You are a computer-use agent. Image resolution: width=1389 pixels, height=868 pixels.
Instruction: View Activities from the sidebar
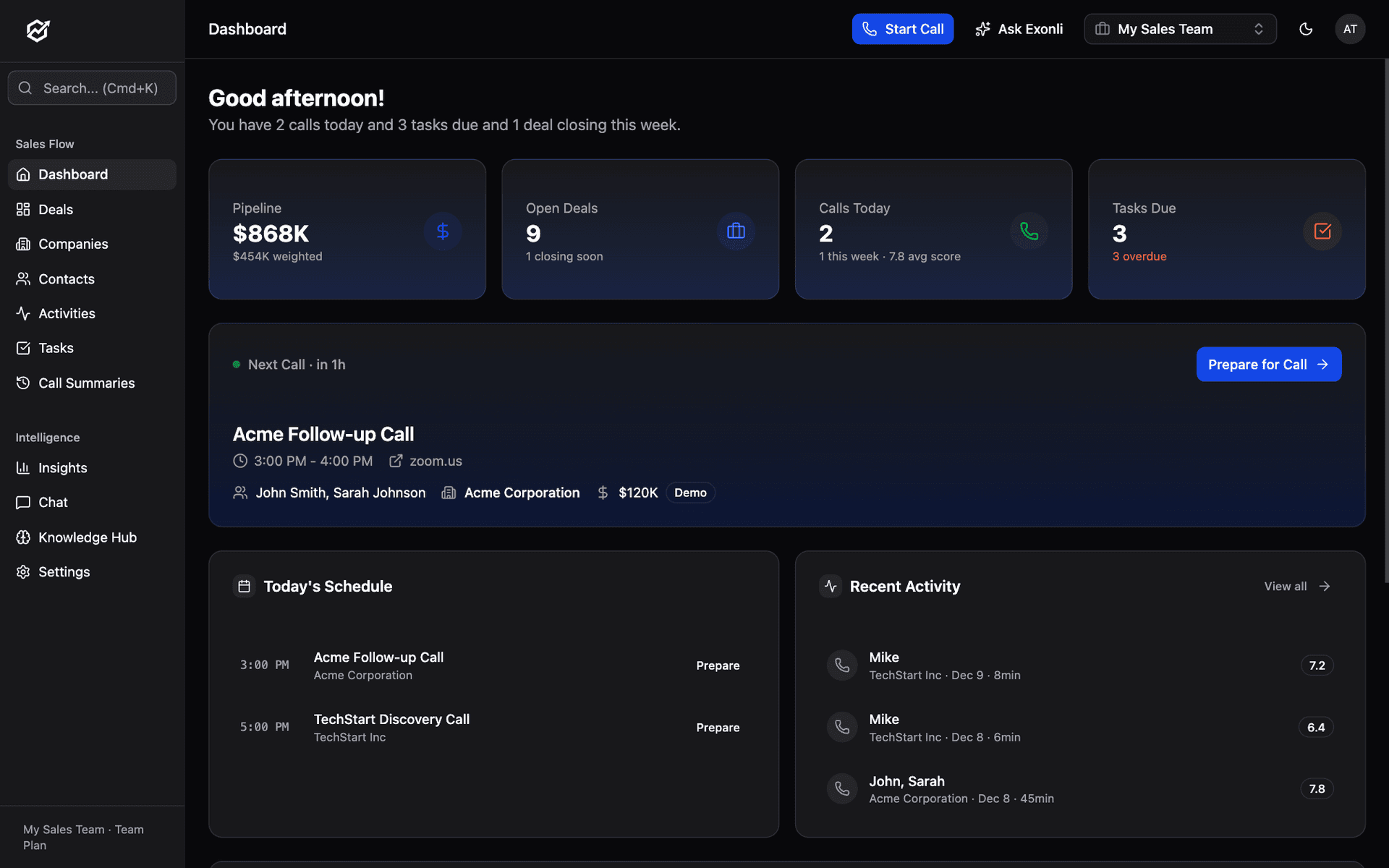[67, 313]
